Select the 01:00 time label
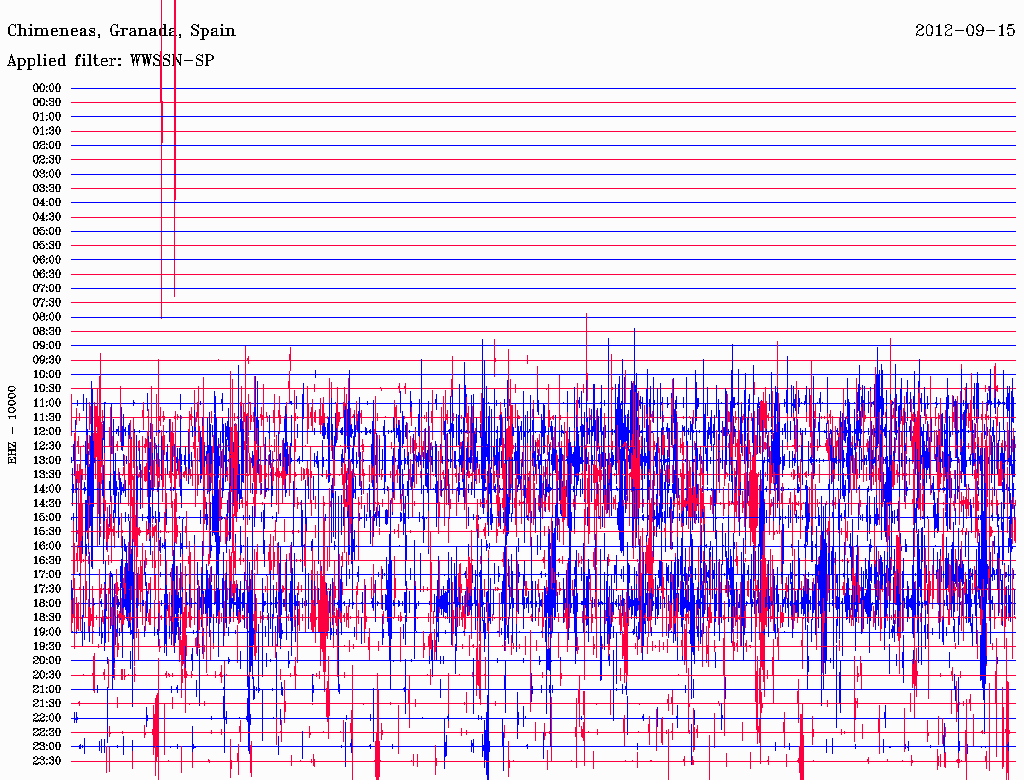Image resolution: width=1024 pixels, height=780 pixels. [47, 117]
